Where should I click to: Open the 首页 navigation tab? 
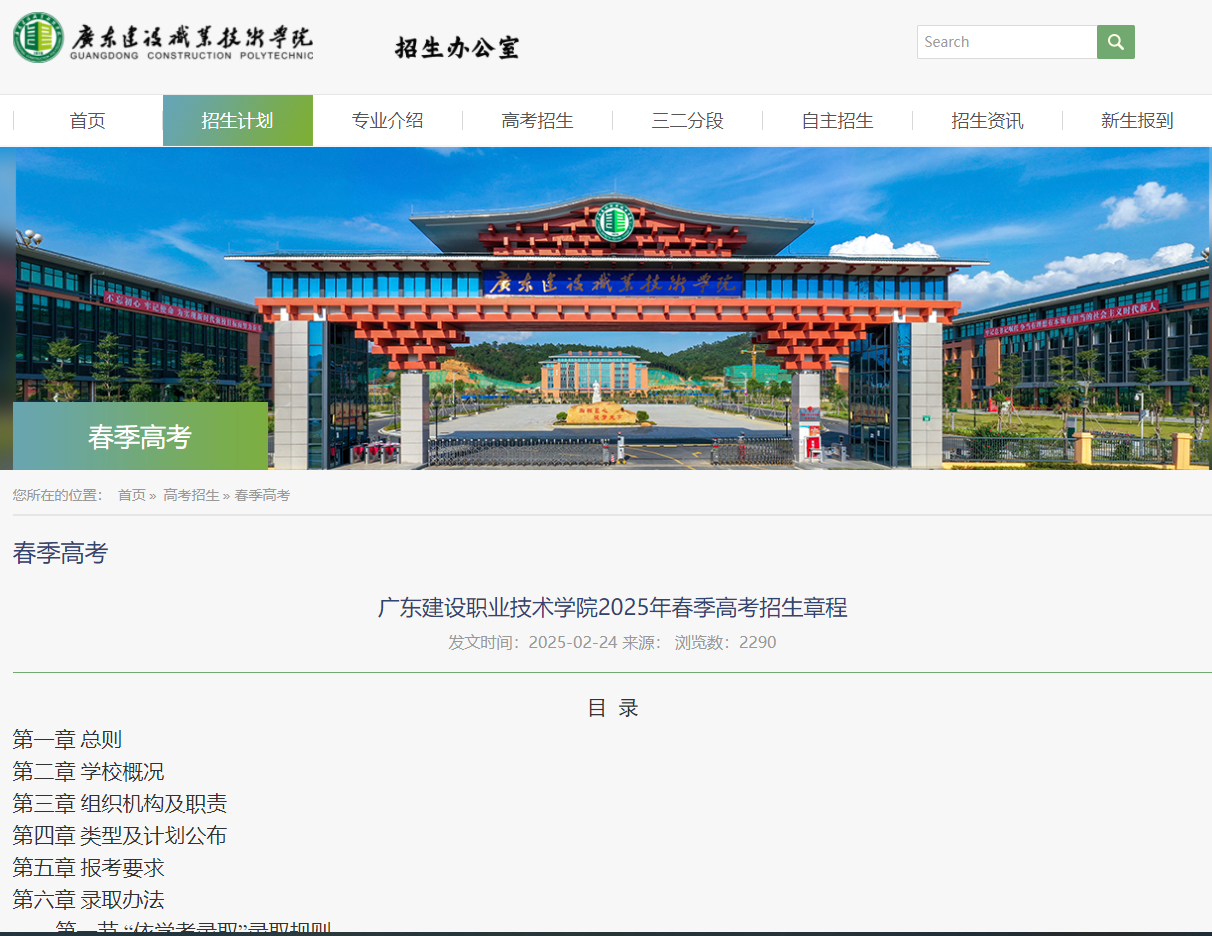tap(86, 120)
